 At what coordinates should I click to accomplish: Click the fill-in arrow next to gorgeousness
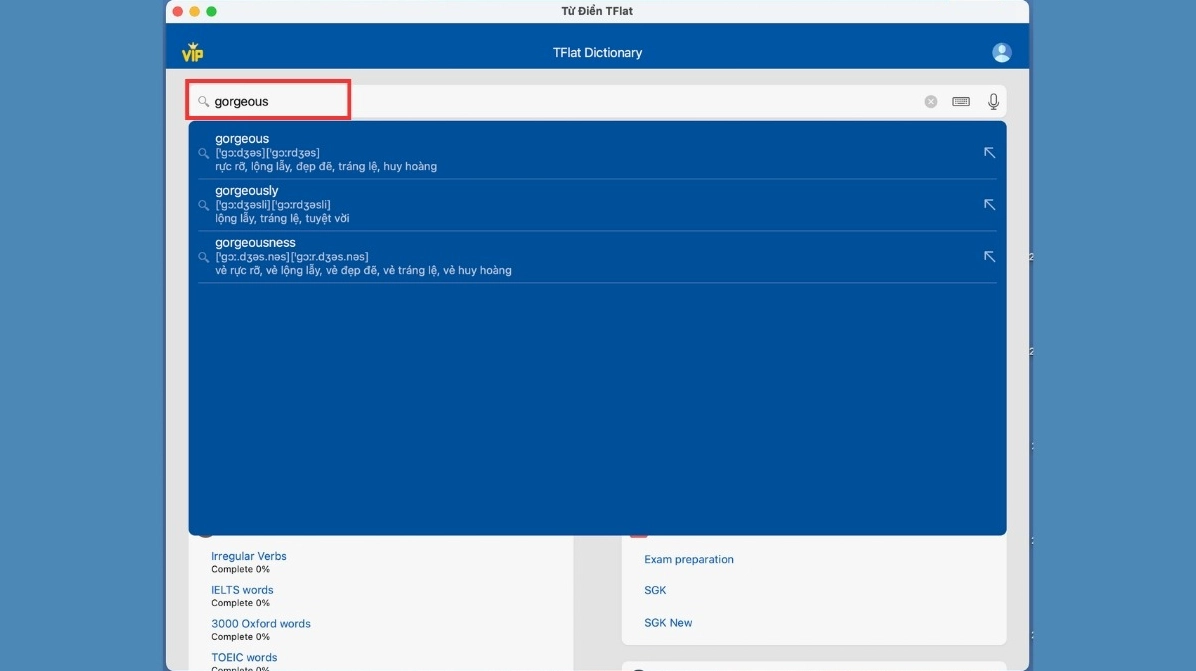pyautogui.click(x=988, y=256)
